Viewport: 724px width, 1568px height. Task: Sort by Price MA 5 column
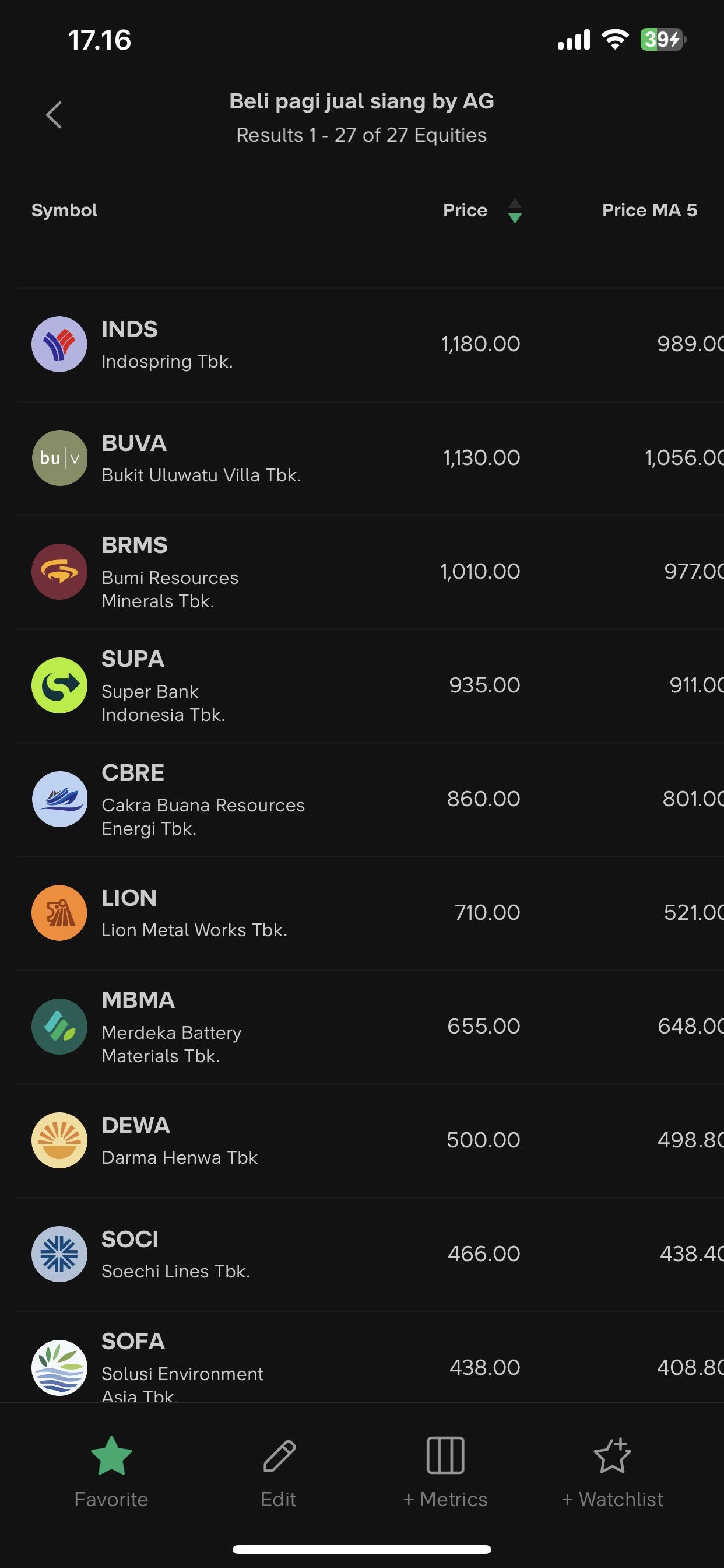[649, 210]
